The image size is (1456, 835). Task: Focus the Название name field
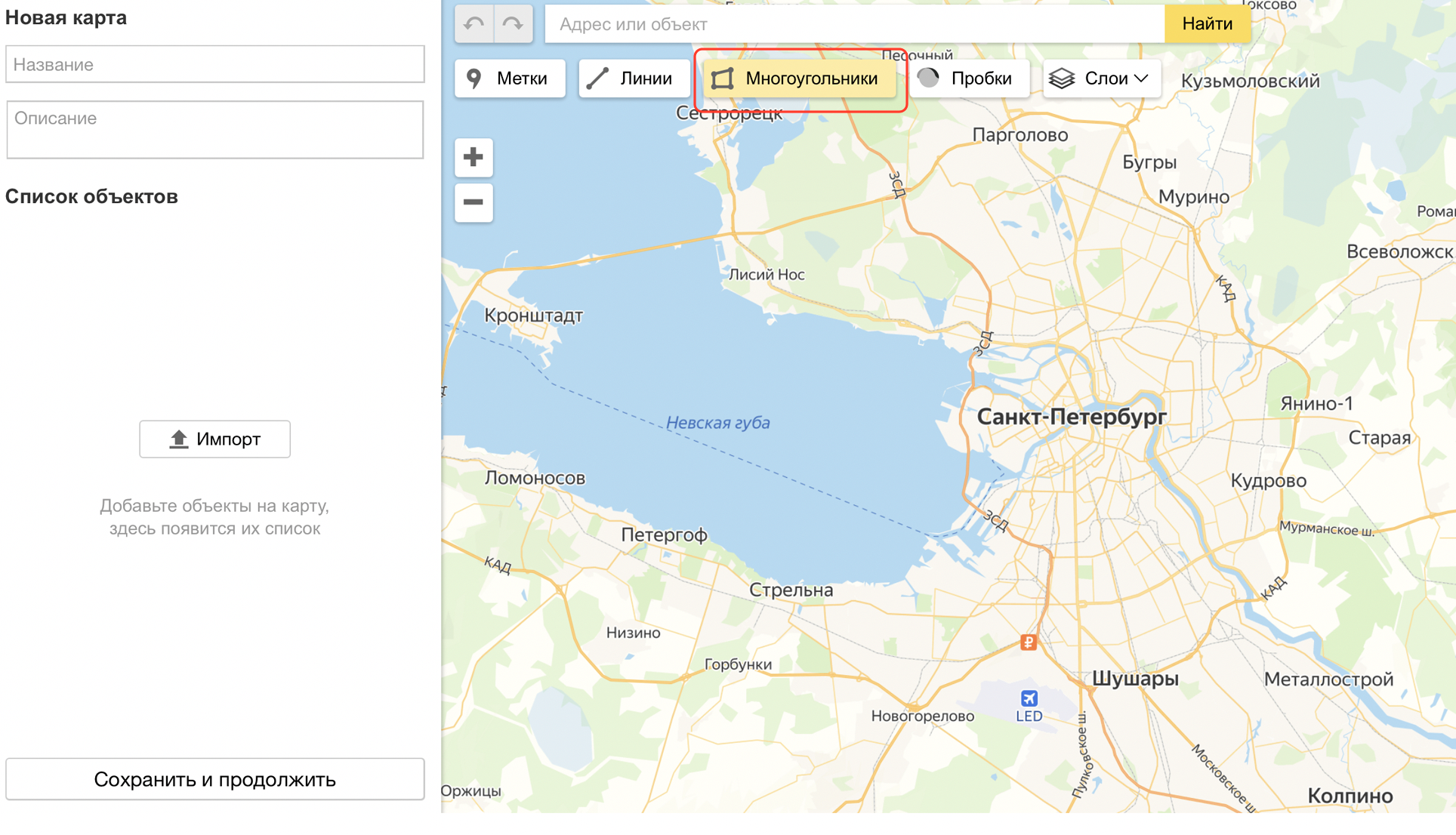215,64
